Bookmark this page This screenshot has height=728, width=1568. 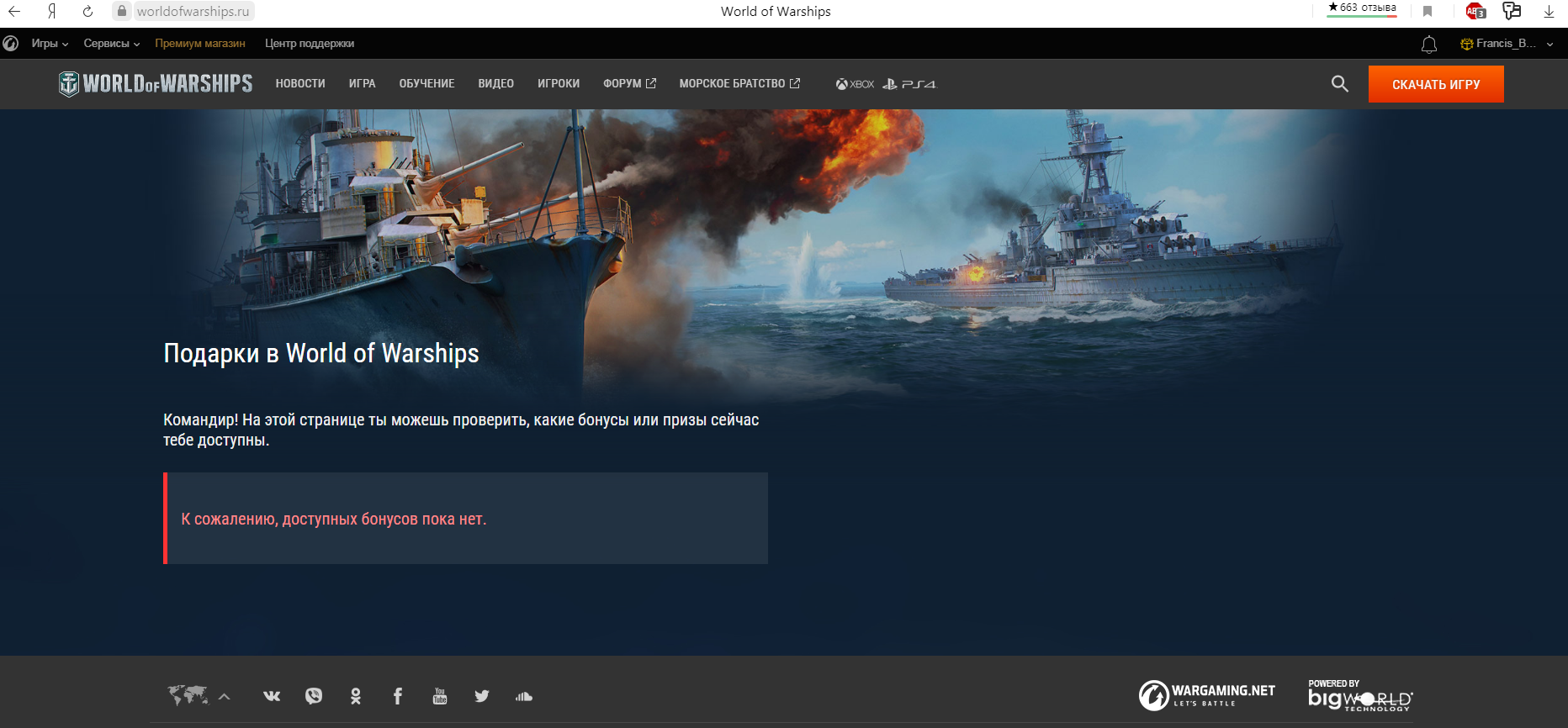[x=1428, y=11]
